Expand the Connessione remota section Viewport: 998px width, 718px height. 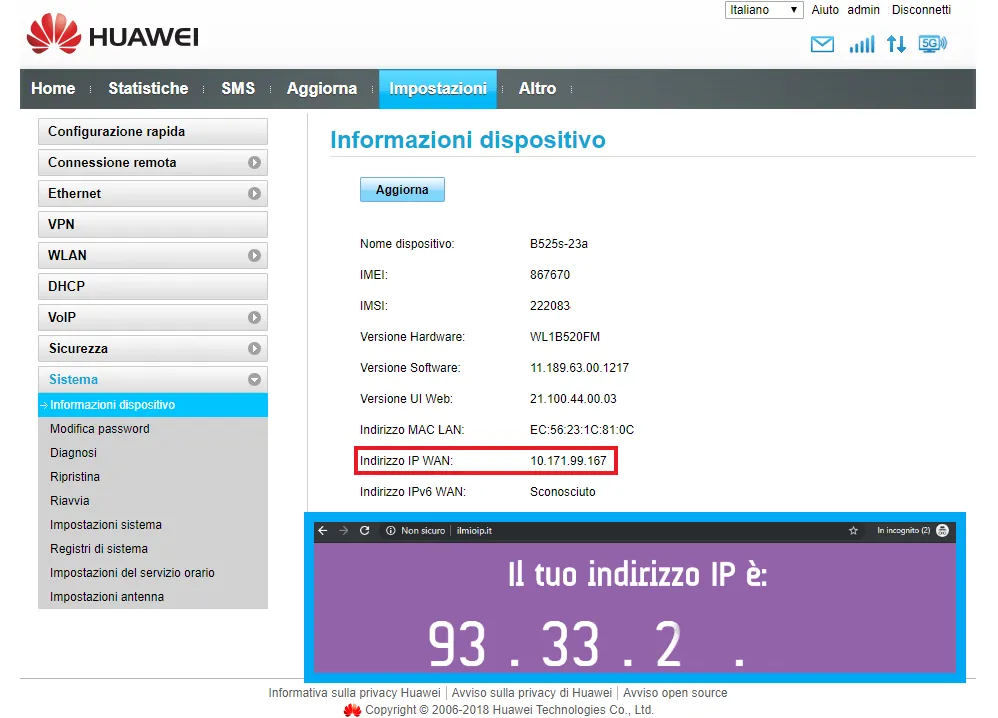254,163
